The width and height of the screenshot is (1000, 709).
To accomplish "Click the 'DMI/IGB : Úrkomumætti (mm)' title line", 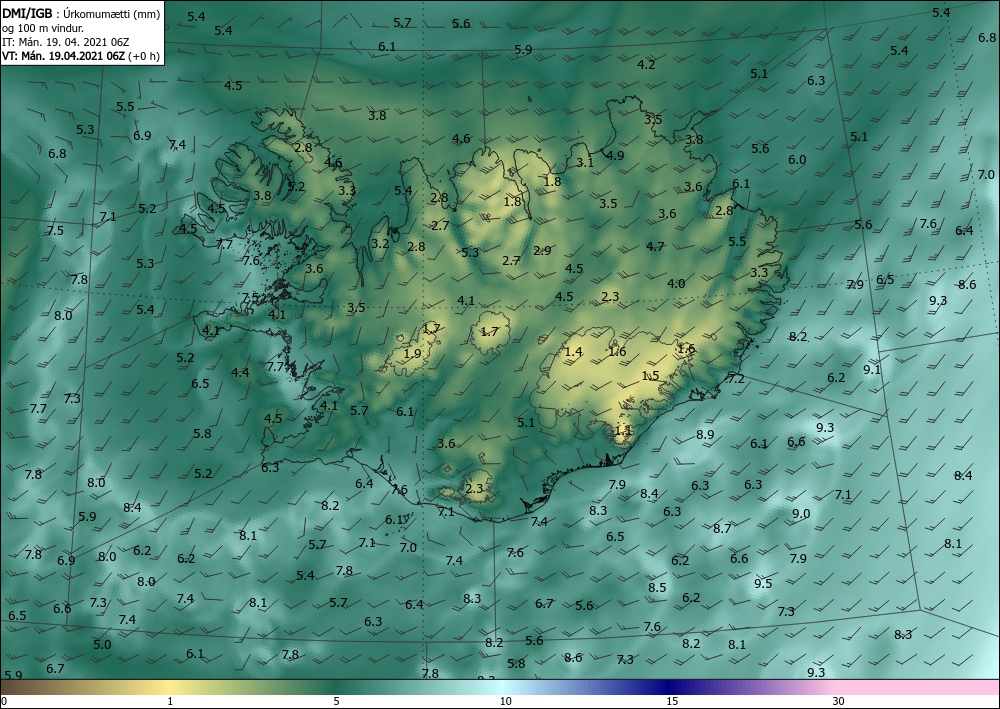I will 81,13.
